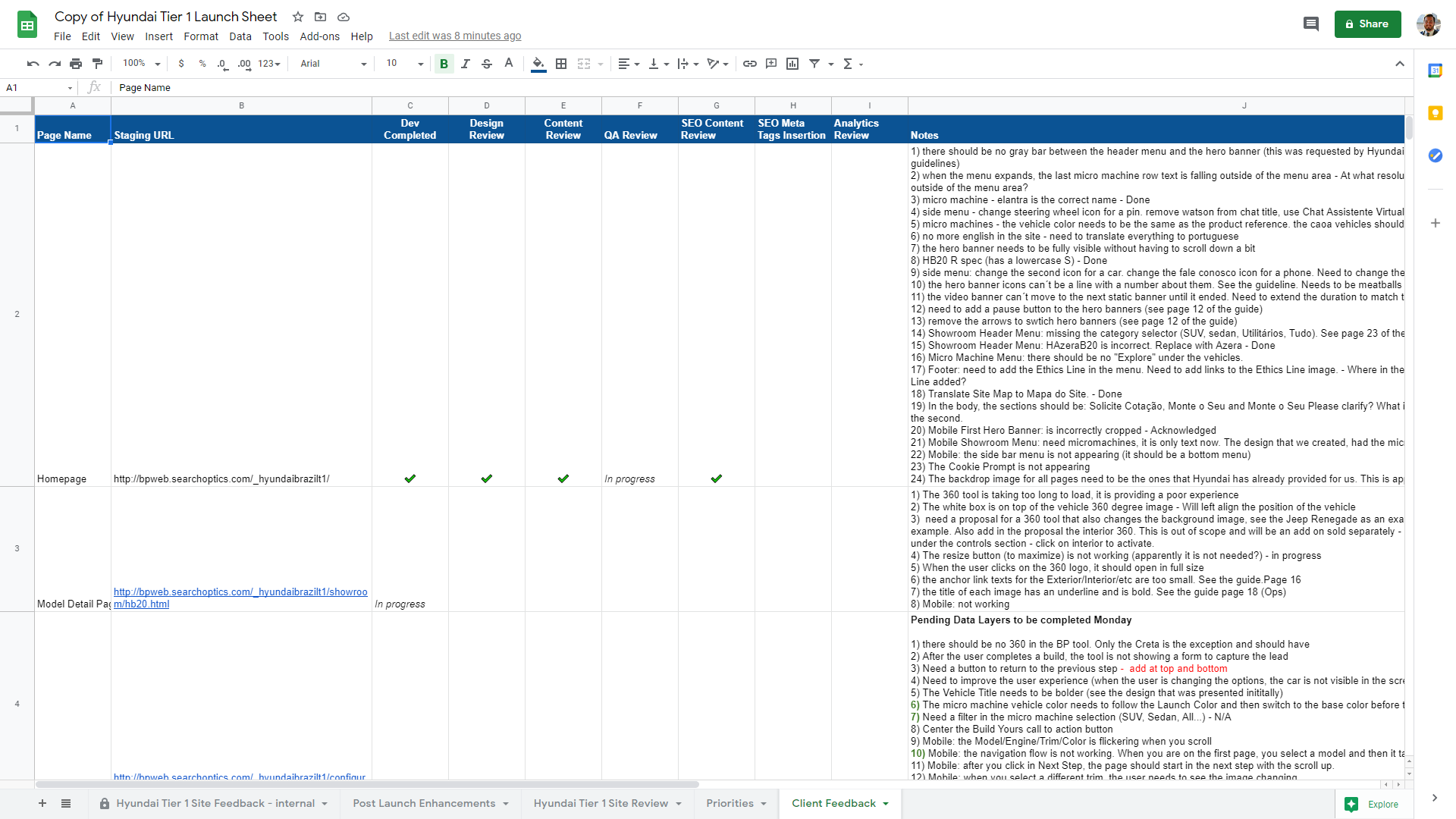
Task: Expand the merge cells dropdown arrow
Action: pyautogui.click(x=601, y=64)
